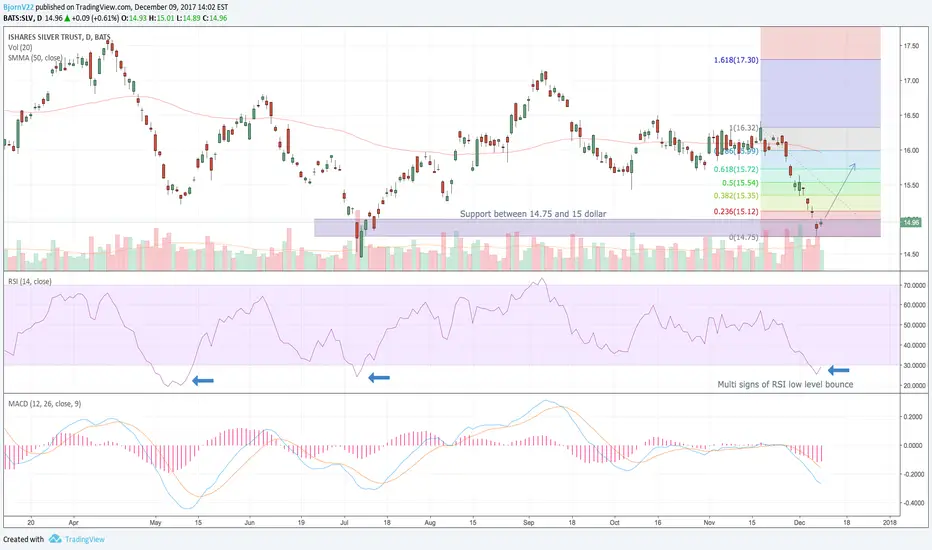Click the current price tag 14.96 on axis

(x=911, y=222)
